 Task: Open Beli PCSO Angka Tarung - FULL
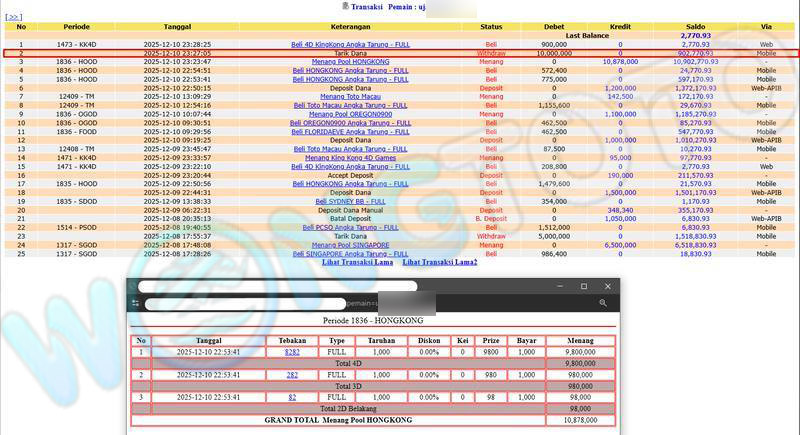350,227
